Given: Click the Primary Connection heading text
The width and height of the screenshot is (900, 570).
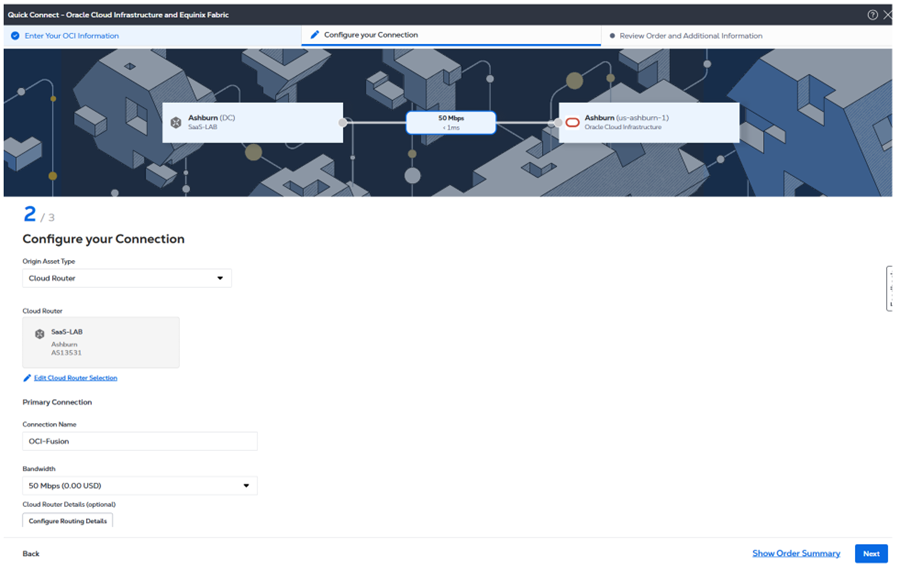Looking at the screenshot, I should click(57, 402).
